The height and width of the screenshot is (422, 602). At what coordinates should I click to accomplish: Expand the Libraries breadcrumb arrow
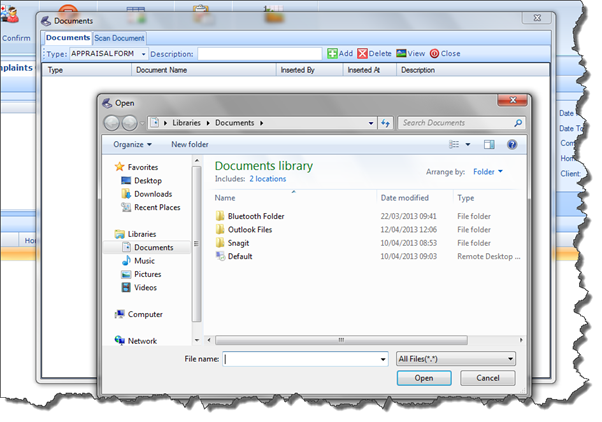pos(208,123)
